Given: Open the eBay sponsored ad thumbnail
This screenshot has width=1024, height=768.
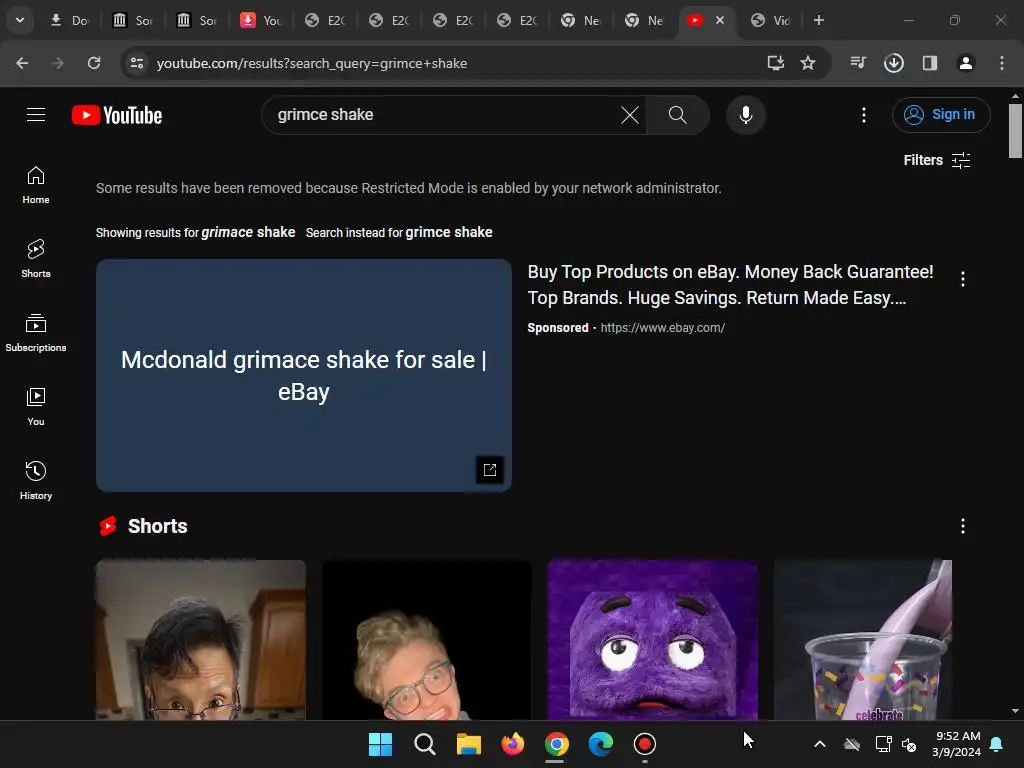Looking at the screenshot, I should [304, 376].
